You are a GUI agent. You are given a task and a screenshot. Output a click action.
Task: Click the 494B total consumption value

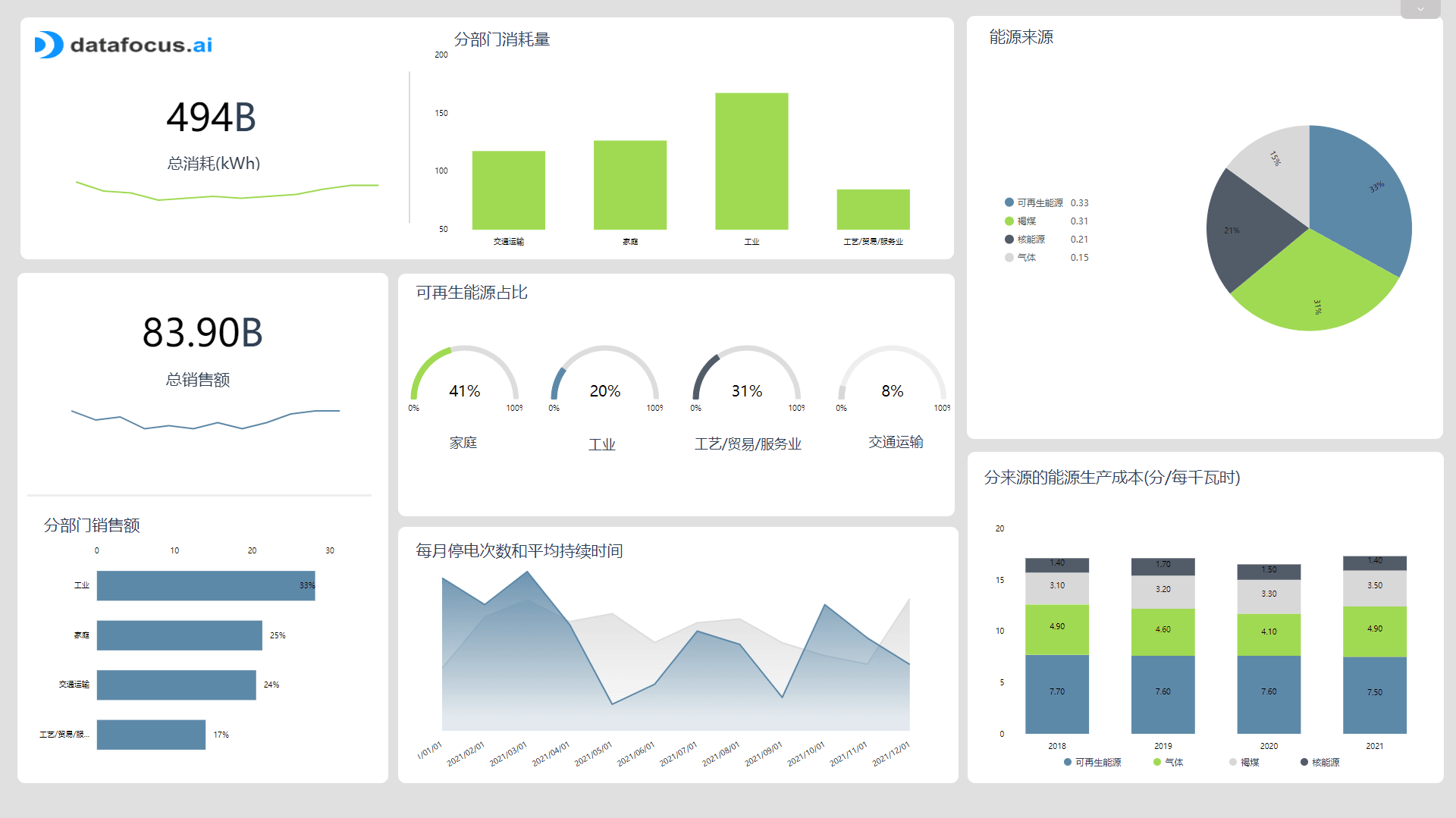tap(211, 118)
